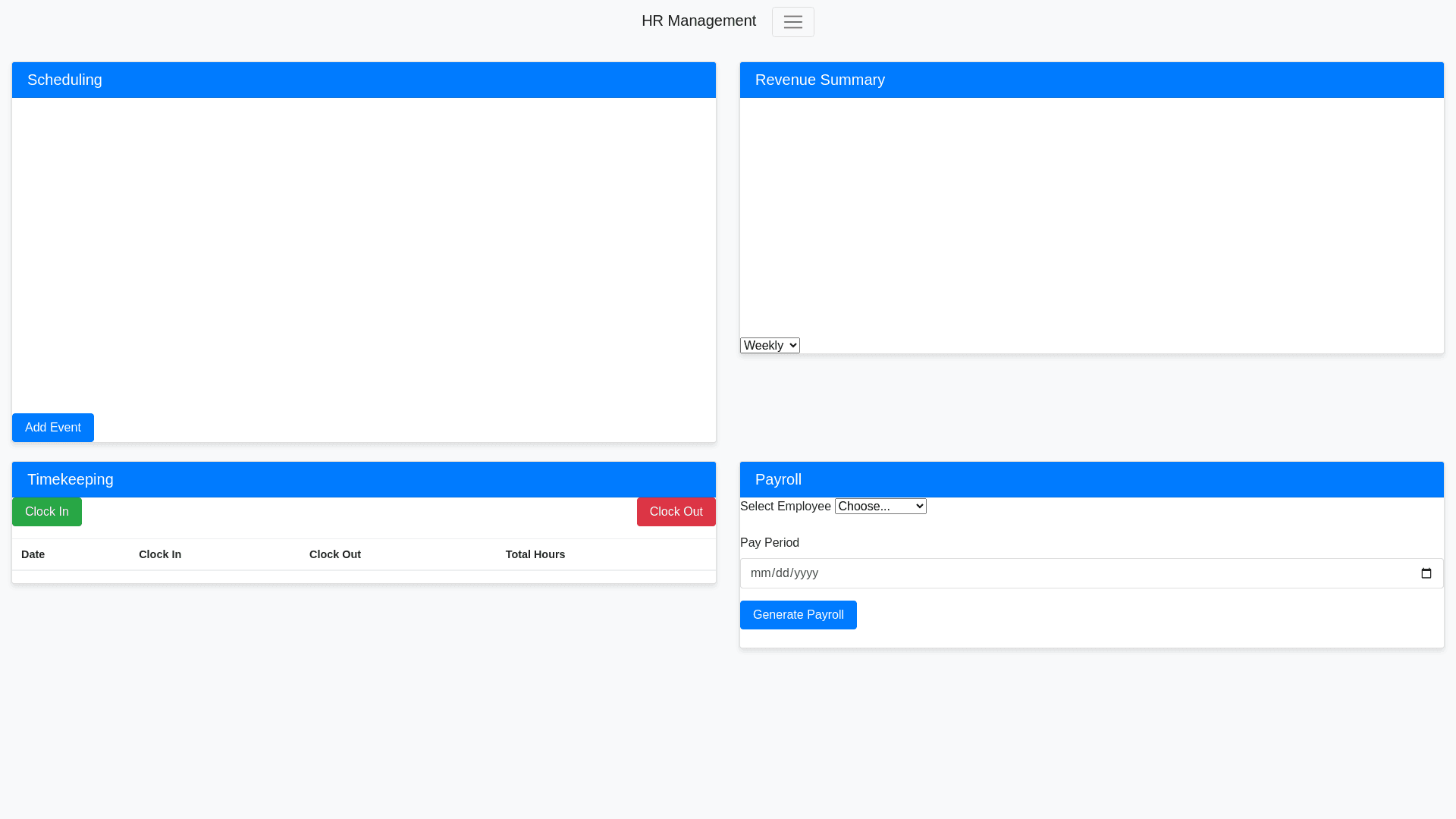Select the Scheduling panel header

coord(64,80)
